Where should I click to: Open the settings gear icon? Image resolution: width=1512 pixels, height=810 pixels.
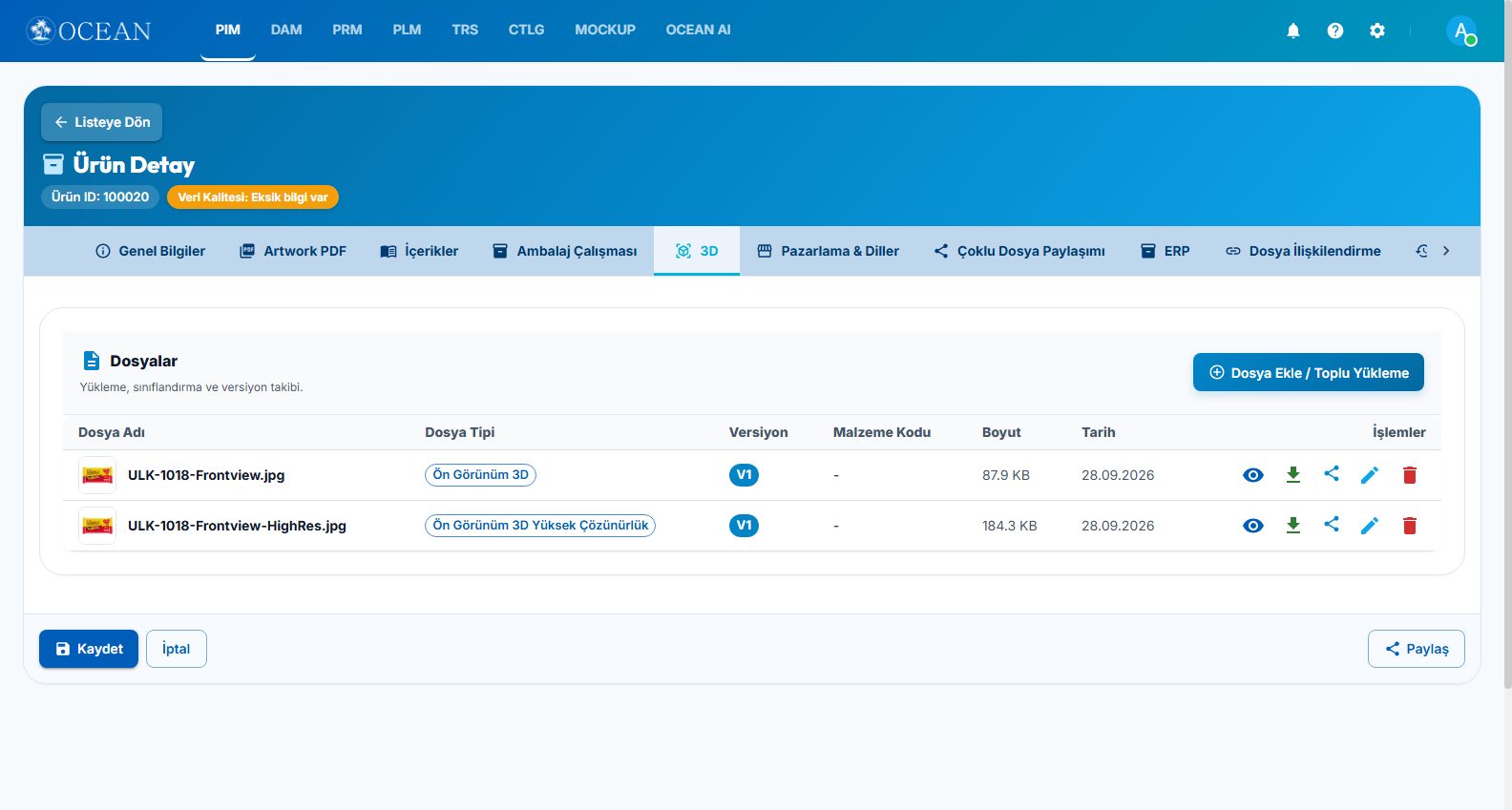[x=1377, y=31]
